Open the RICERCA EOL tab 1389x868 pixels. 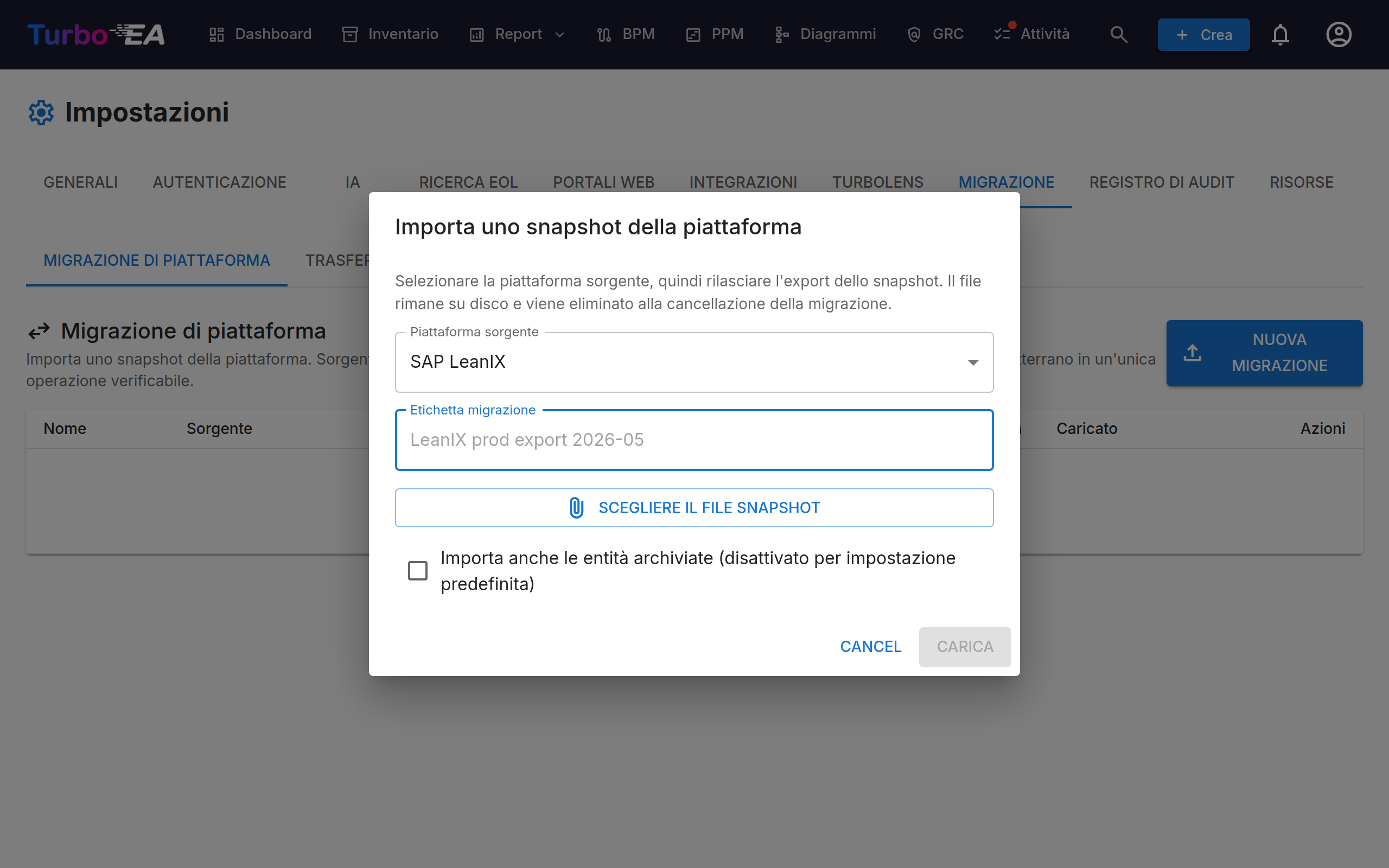(x=468, y=183)
